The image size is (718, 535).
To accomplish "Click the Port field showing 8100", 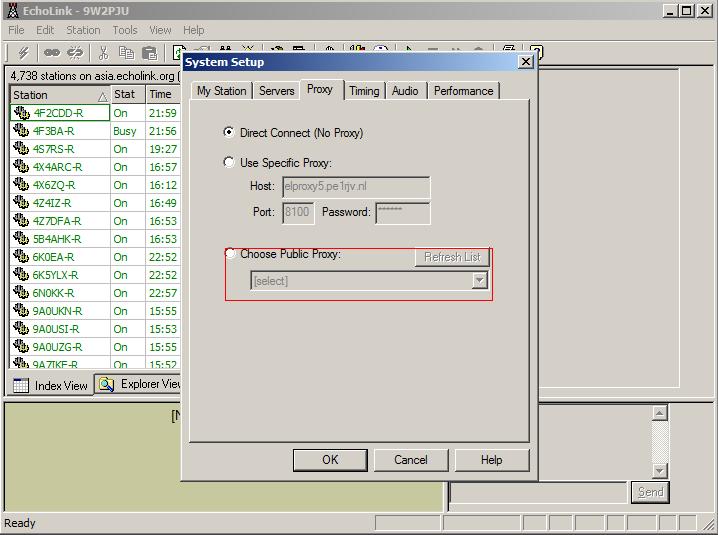I will tap(298, 213).
